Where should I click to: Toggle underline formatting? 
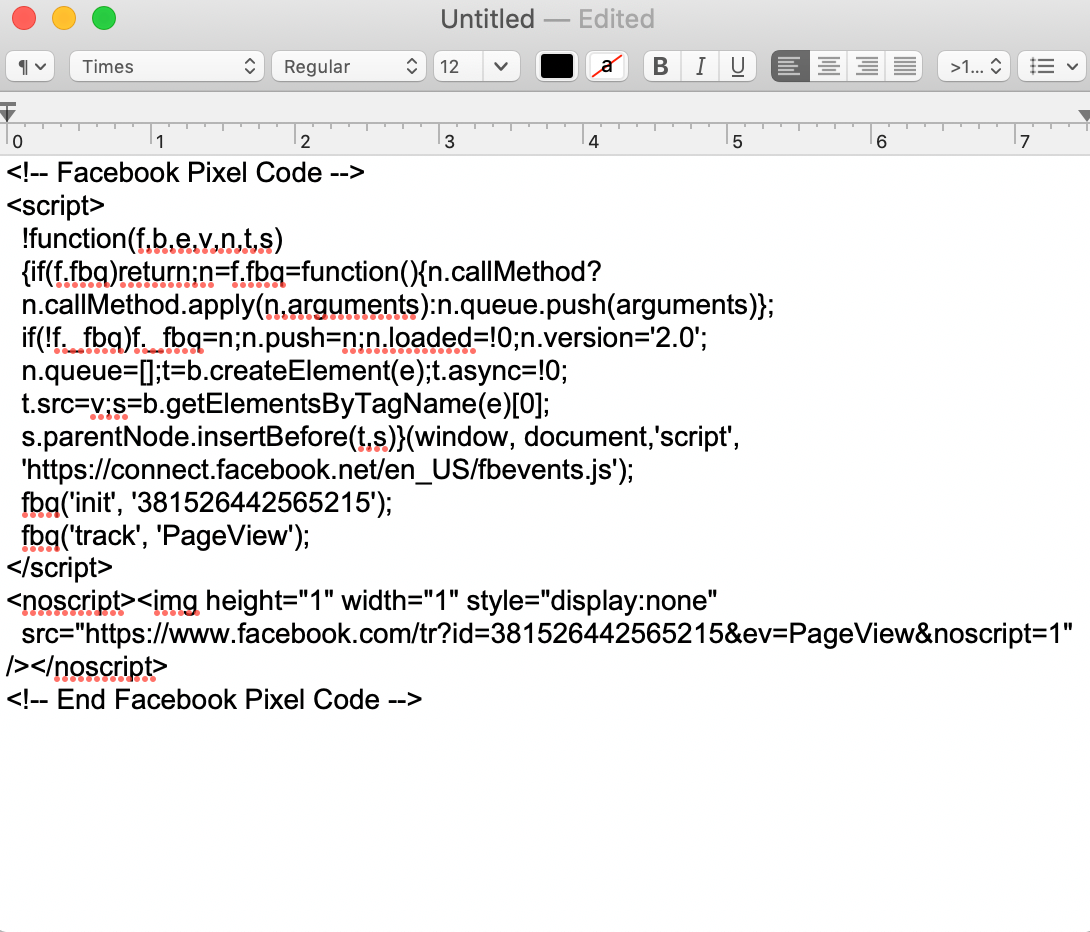coord(738,67)
